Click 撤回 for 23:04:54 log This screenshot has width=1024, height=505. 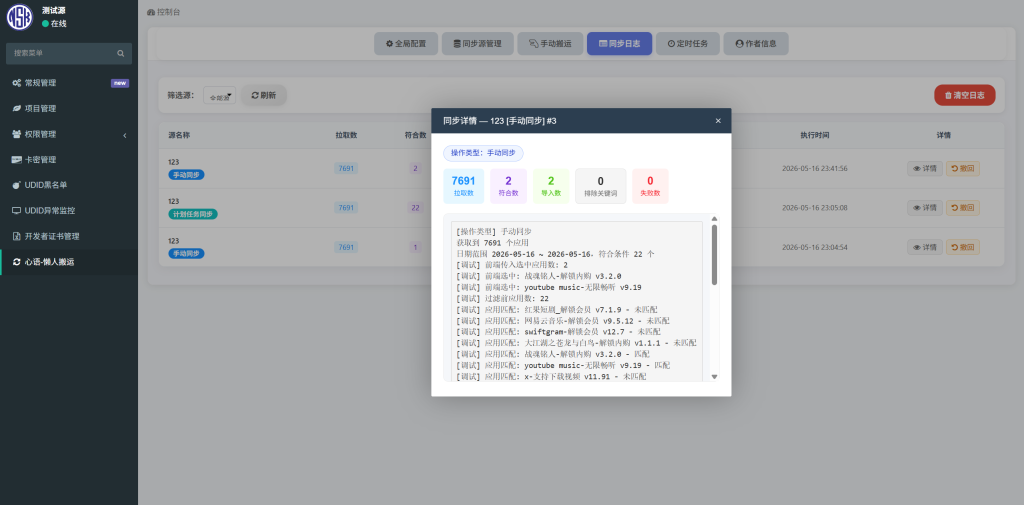click(x=963, y=247)
